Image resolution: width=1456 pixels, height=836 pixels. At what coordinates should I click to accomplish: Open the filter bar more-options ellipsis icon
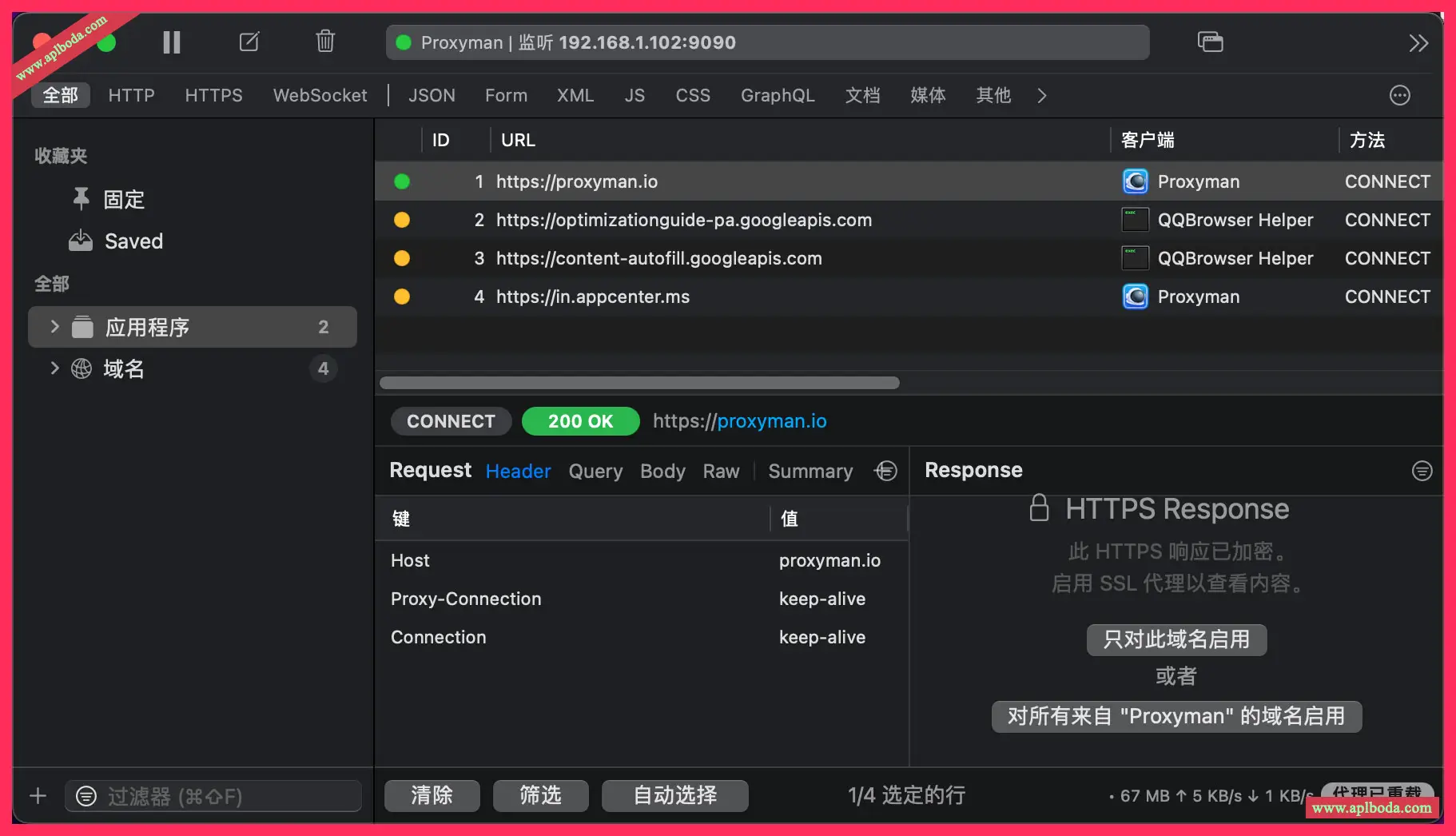pos(1399,95)
